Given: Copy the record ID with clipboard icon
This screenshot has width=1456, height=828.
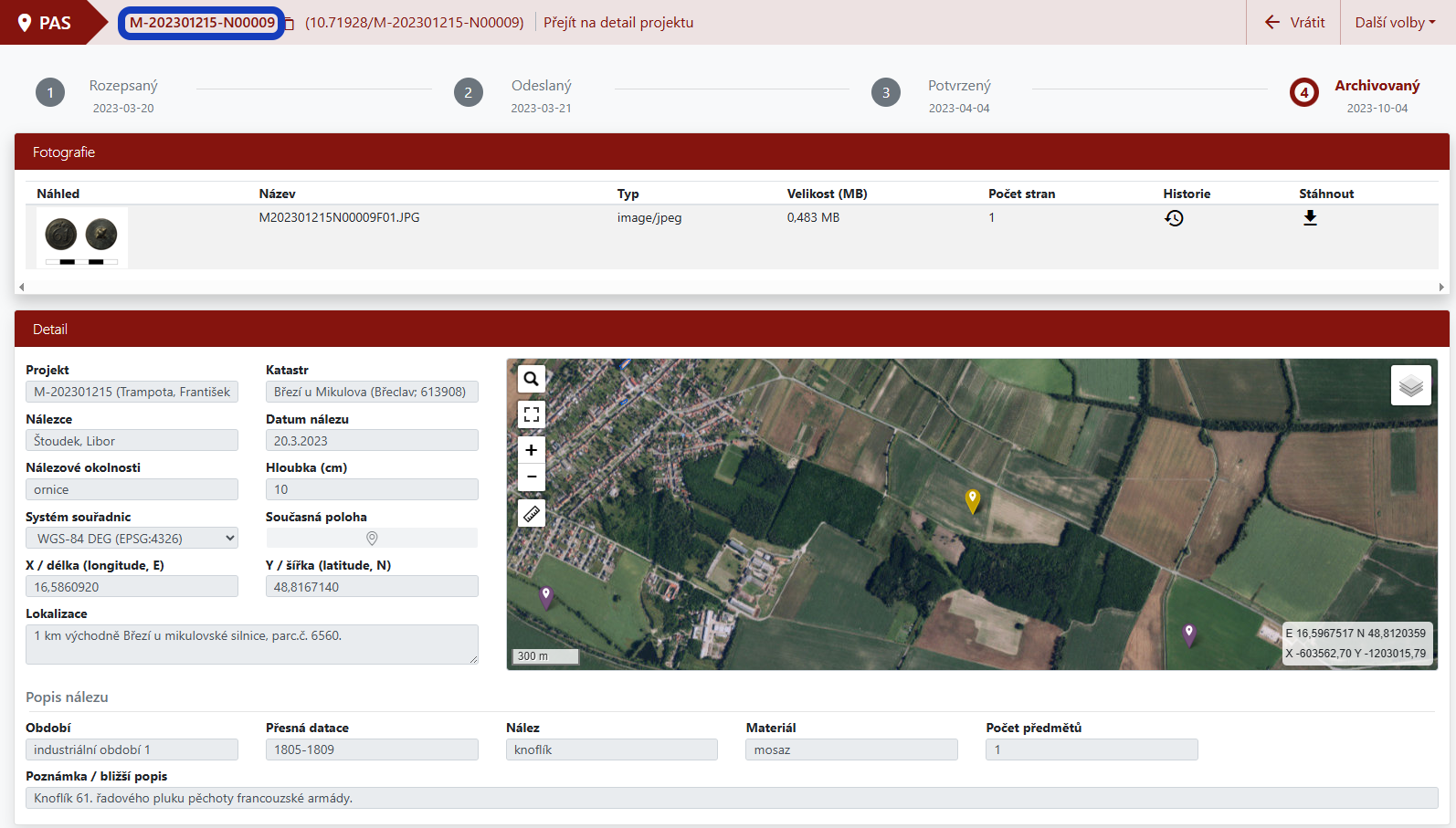Looking at the screenshot, I should click(x=290, y=24).
